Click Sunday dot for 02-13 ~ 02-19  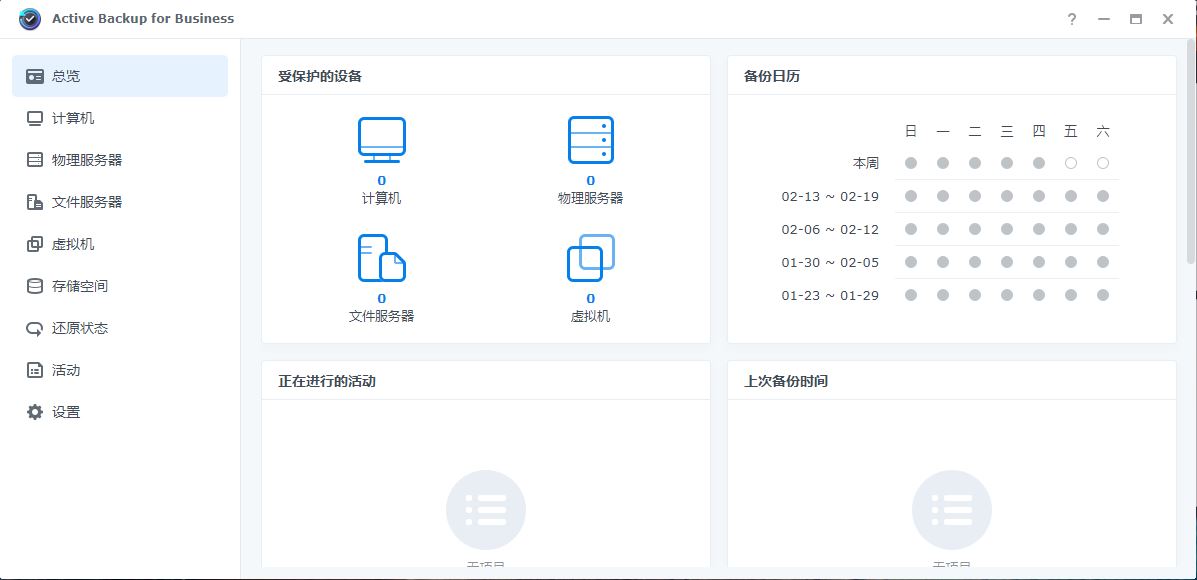tap(911, 196)
